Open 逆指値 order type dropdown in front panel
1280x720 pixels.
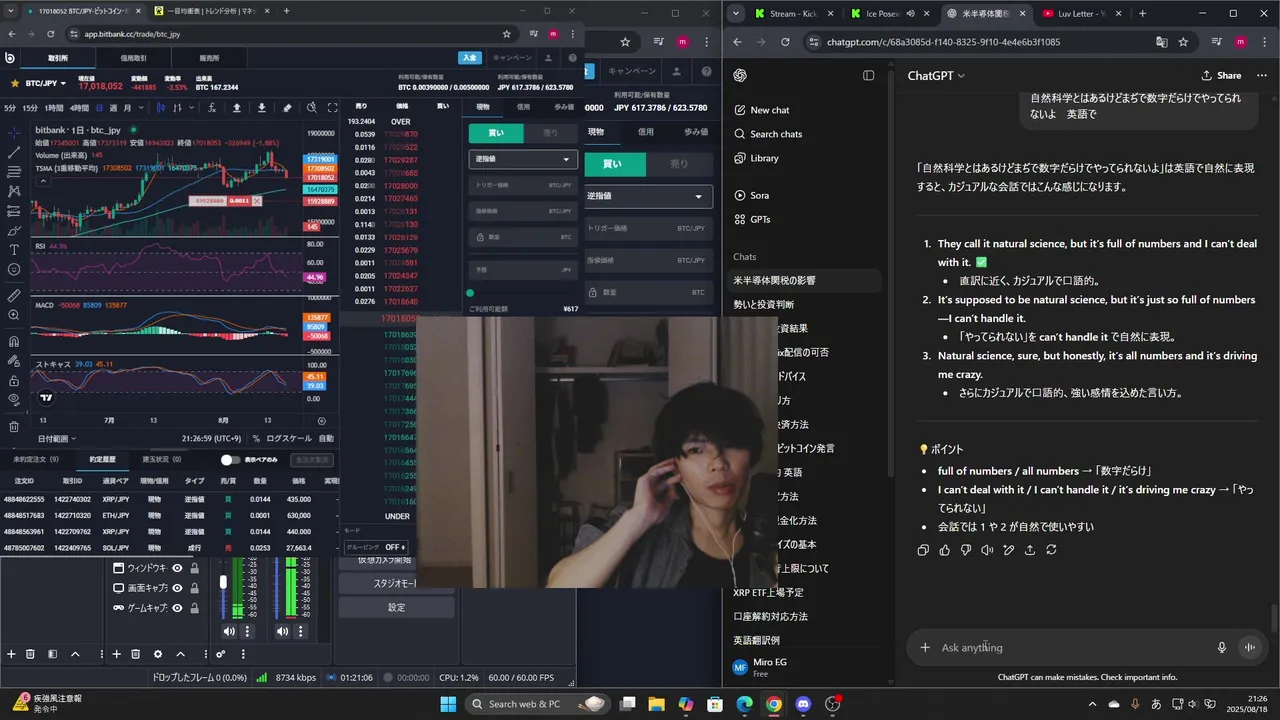[x=523, y=159]
